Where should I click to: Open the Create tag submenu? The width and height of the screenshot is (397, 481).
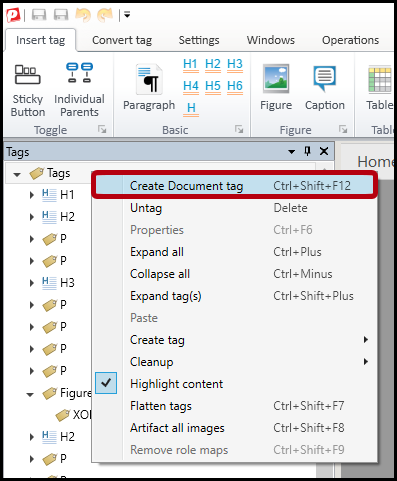[234, 340]
